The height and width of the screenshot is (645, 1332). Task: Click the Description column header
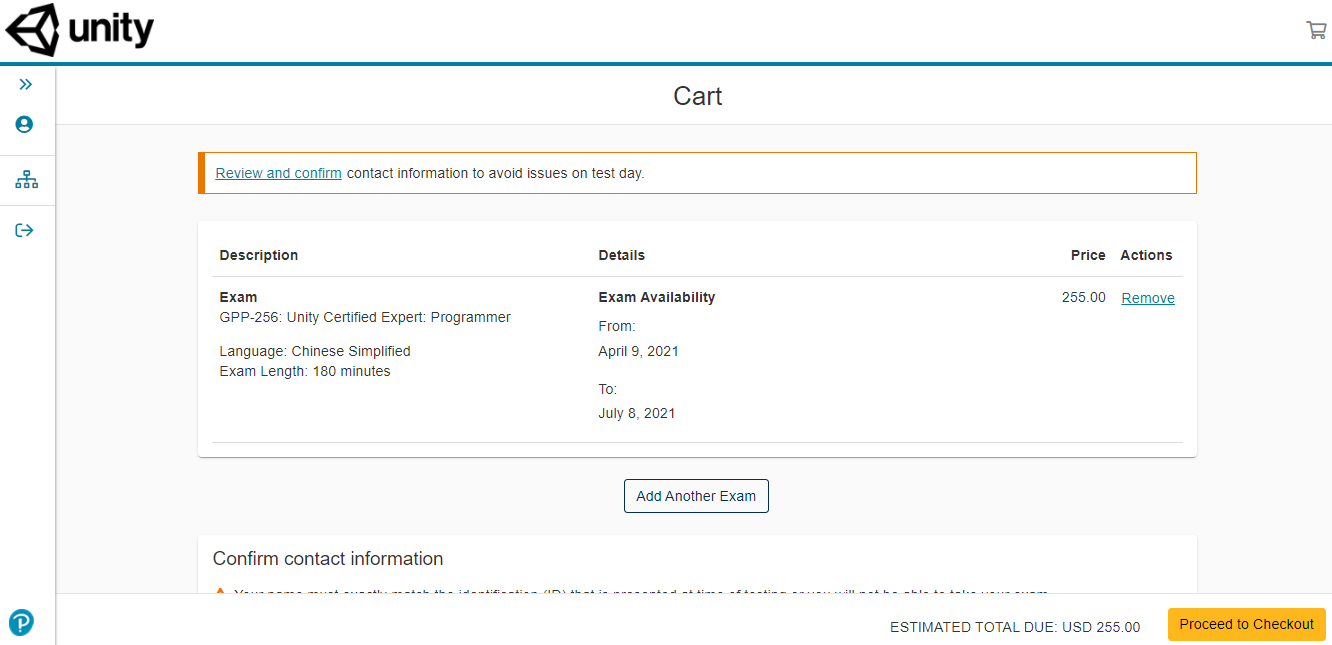[259, 255]
